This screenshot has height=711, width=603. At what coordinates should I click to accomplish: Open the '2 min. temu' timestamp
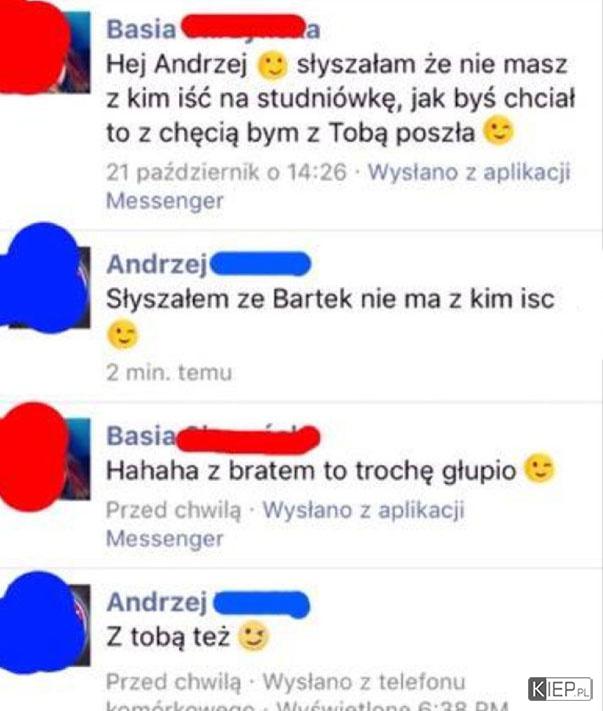pos(169,373)
